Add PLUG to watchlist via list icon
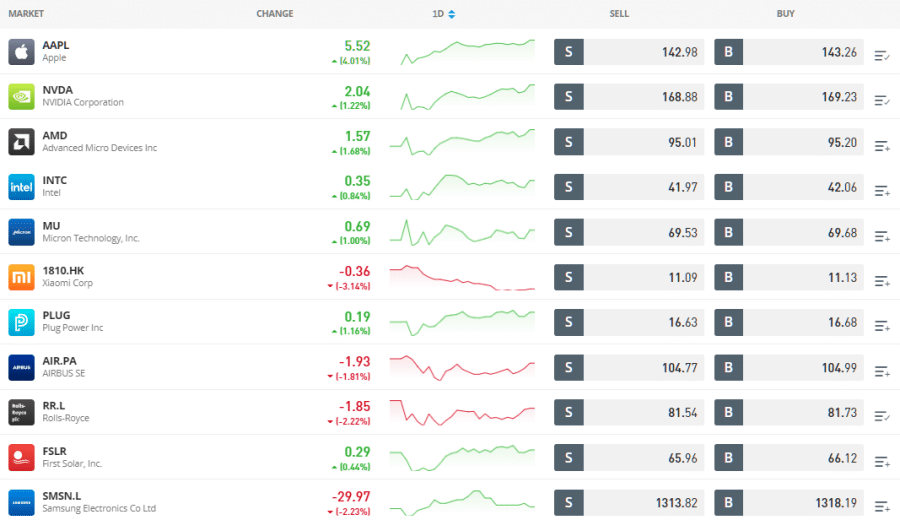The height and width of the screenshot is (520, 900). point(882,326)
